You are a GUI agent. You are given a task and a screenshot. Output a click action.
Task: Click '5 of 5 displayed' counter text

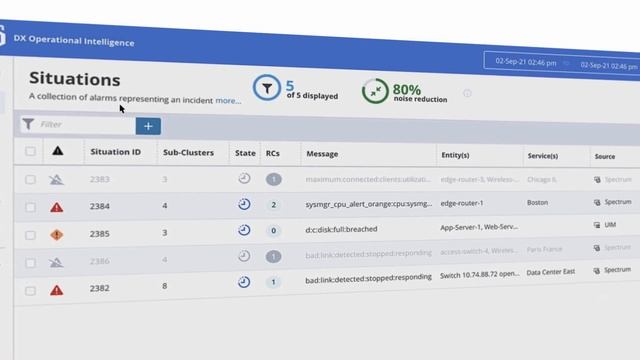point(312,90)
